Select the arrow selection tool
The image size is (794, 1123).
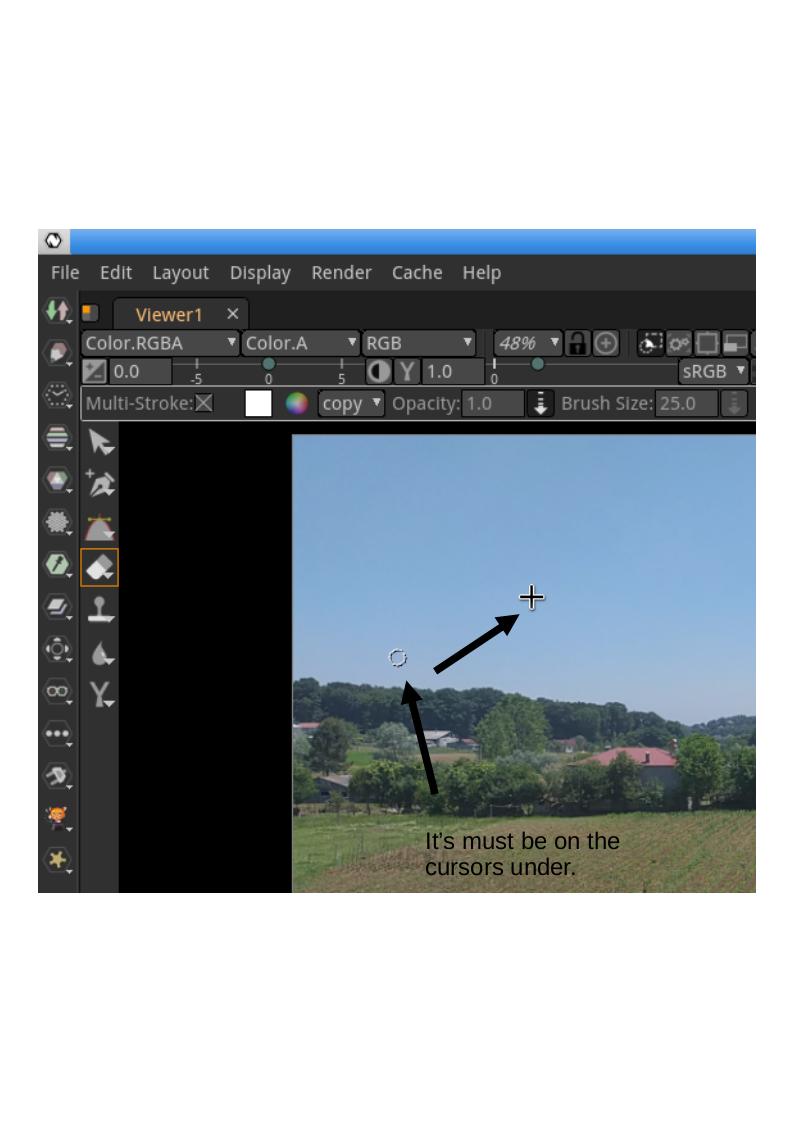pyautogui.click(x=100, y=442)
